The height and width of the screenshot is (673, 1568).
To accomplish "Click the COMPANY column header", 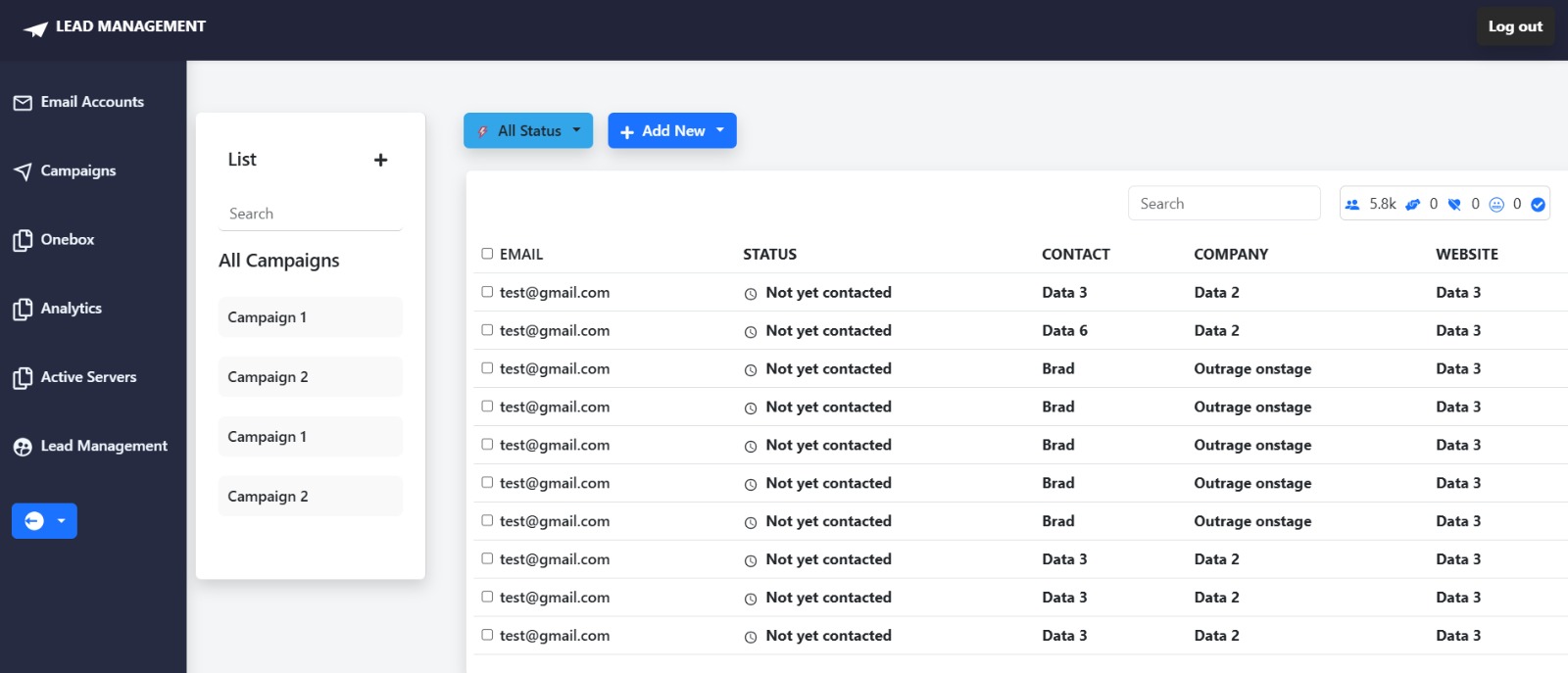I will [x=1231, y=255].
